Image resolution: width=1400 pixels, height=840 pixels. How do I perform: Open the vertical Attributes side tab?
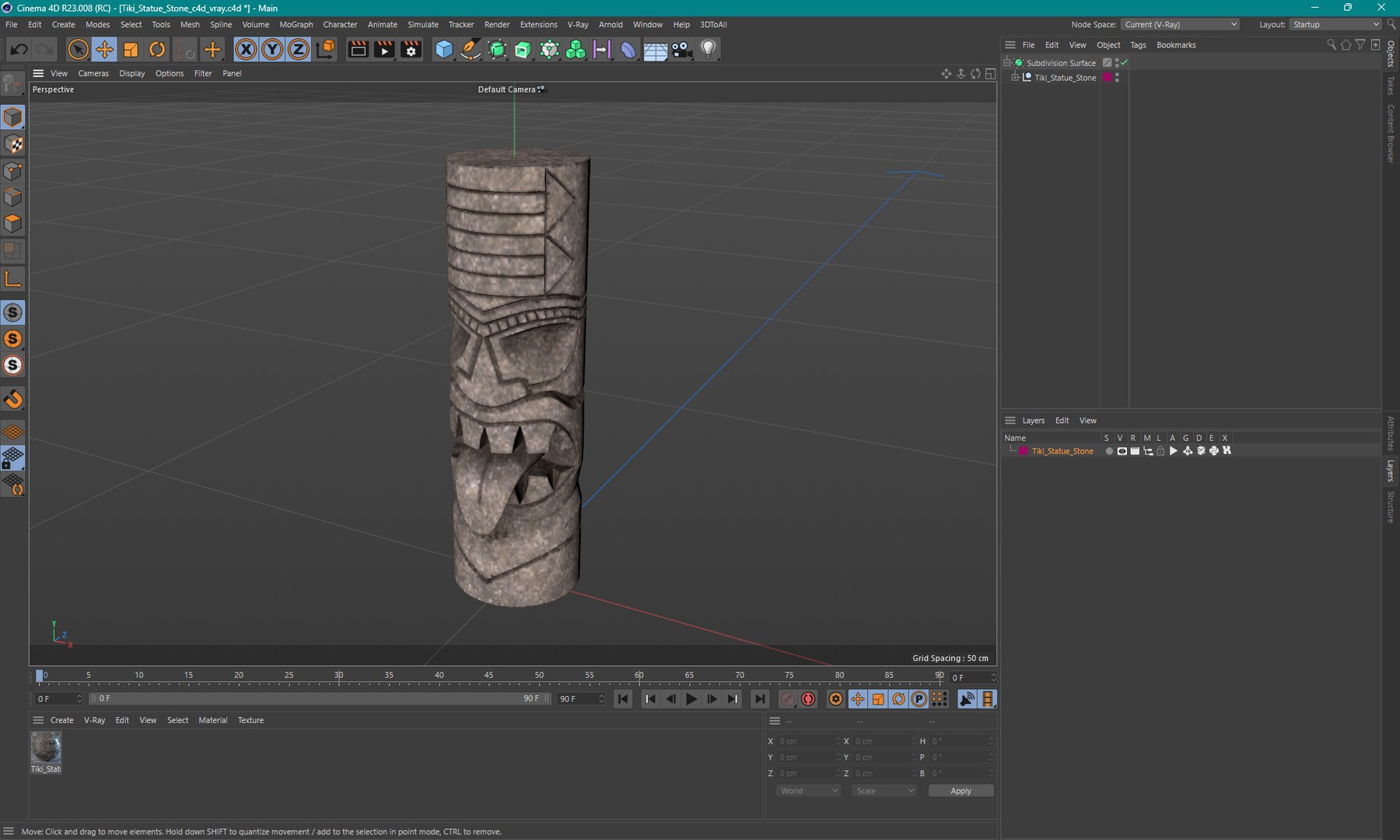coord(1391,433)
